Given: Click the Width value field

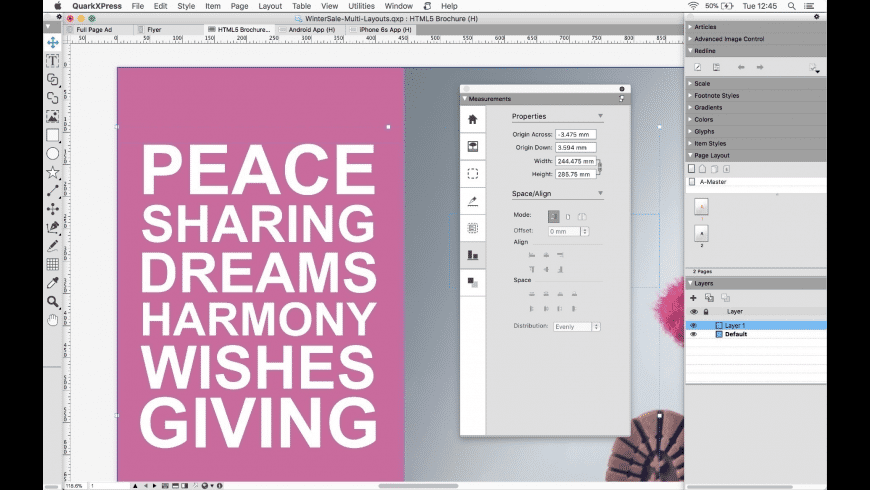Looking at the screenshot, I should tap(575, 161).
